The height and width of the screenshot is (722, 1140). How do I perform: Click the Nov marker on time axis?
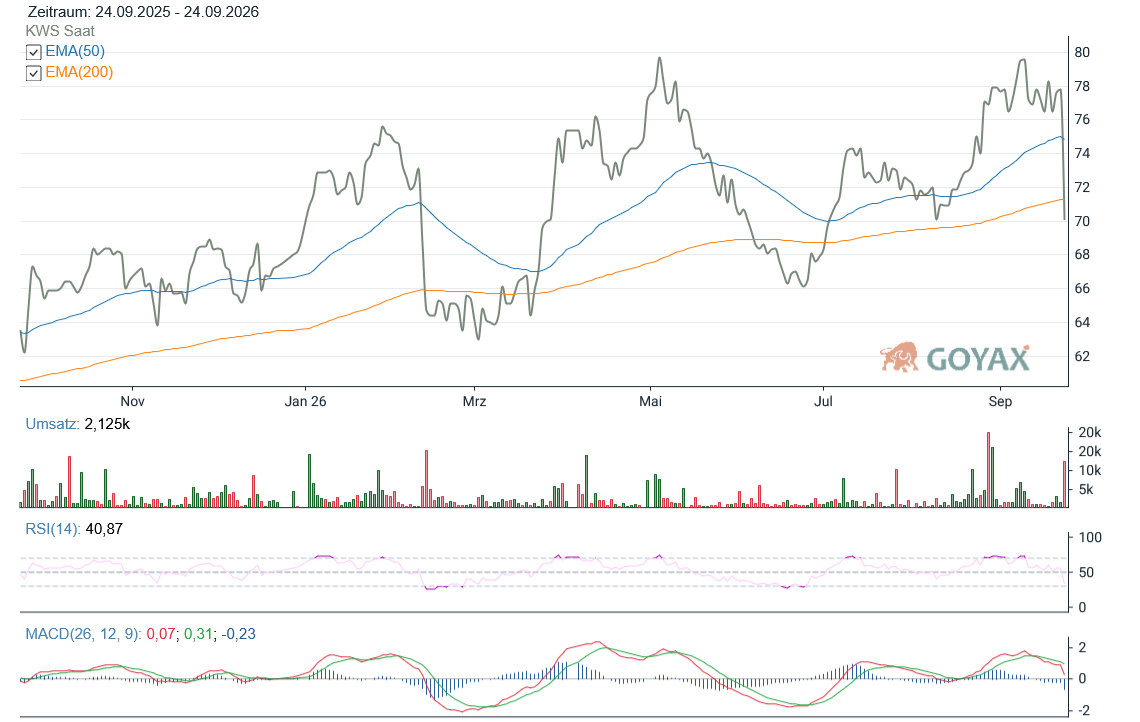132,401
